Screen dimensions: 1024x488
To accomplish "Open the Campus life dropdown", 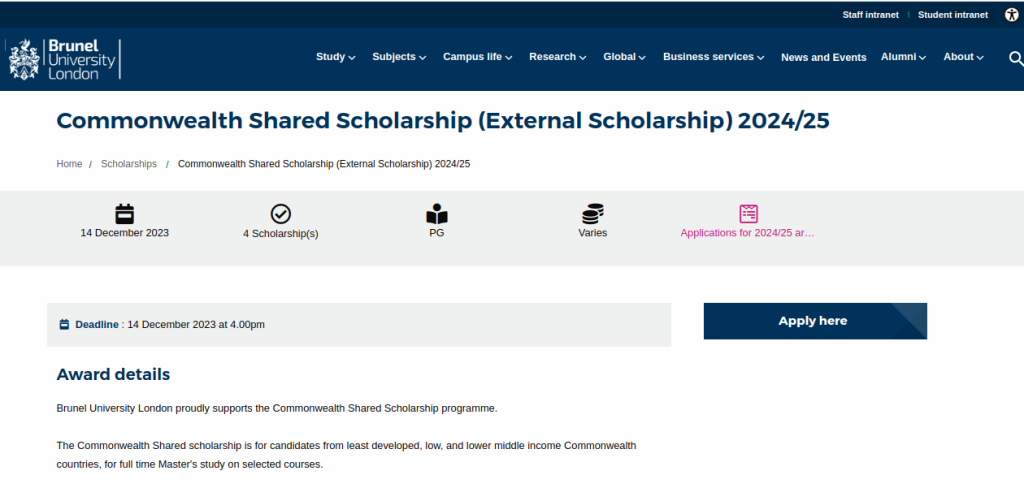I will pos(477,57).
